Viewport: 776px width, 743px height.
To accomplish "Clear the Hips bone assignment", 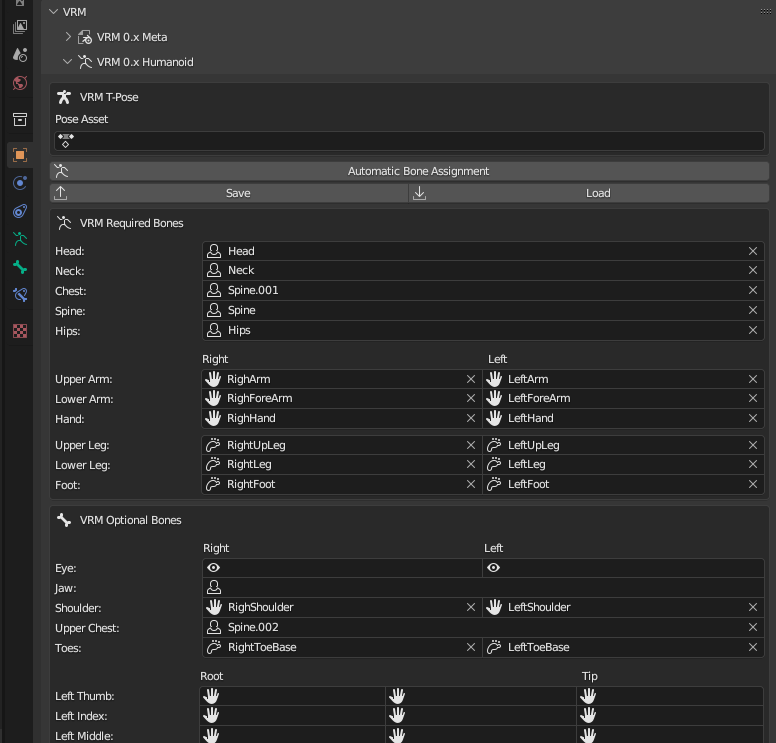I will (753, 330).
